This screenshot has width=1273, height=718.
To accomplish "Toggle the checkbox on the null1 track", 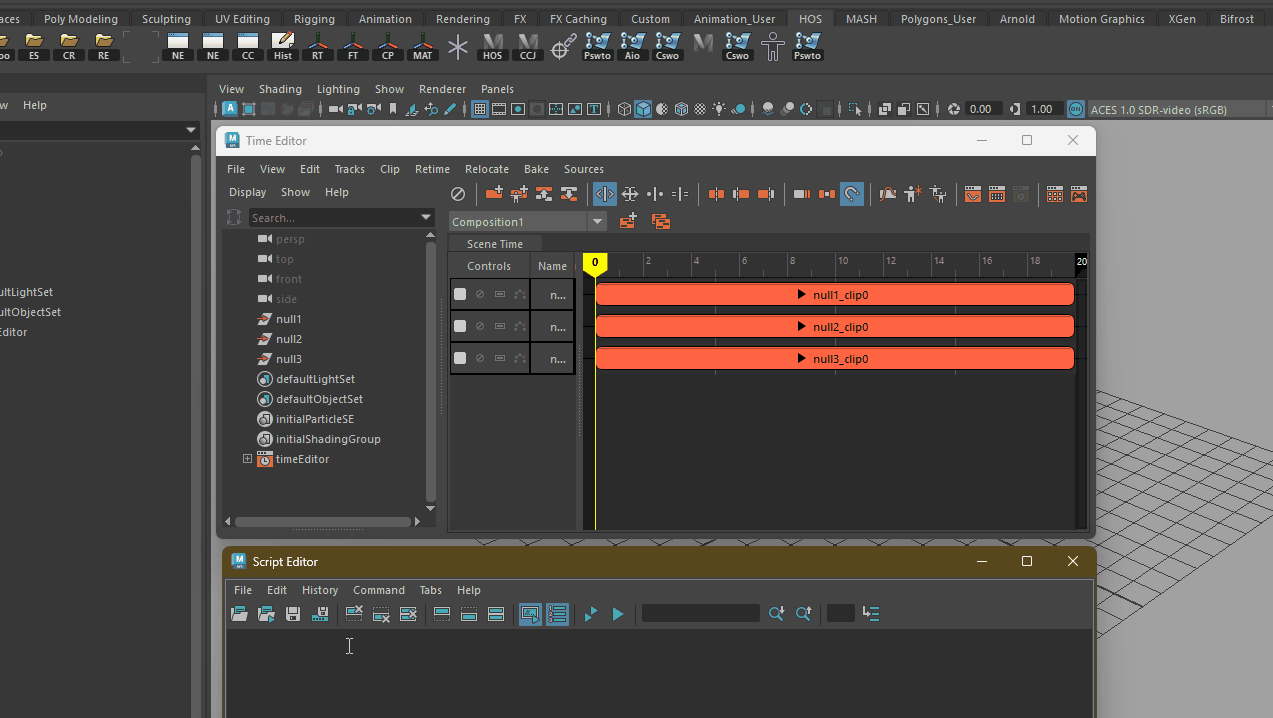I will (x=460, y=294).
